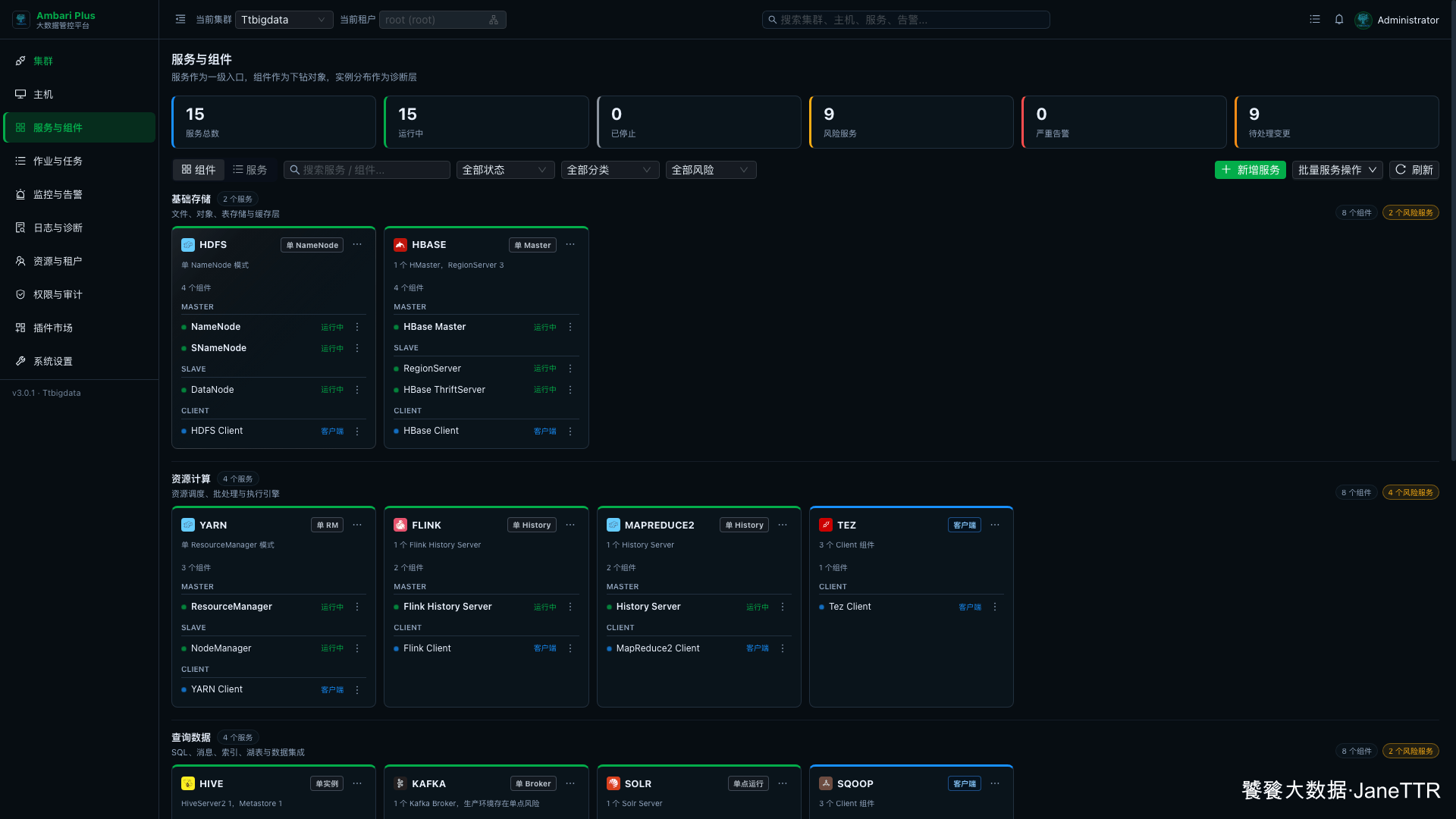
Task: Focus the 搜索服务 / 组件 search field
Action: (x=367, y=170)
